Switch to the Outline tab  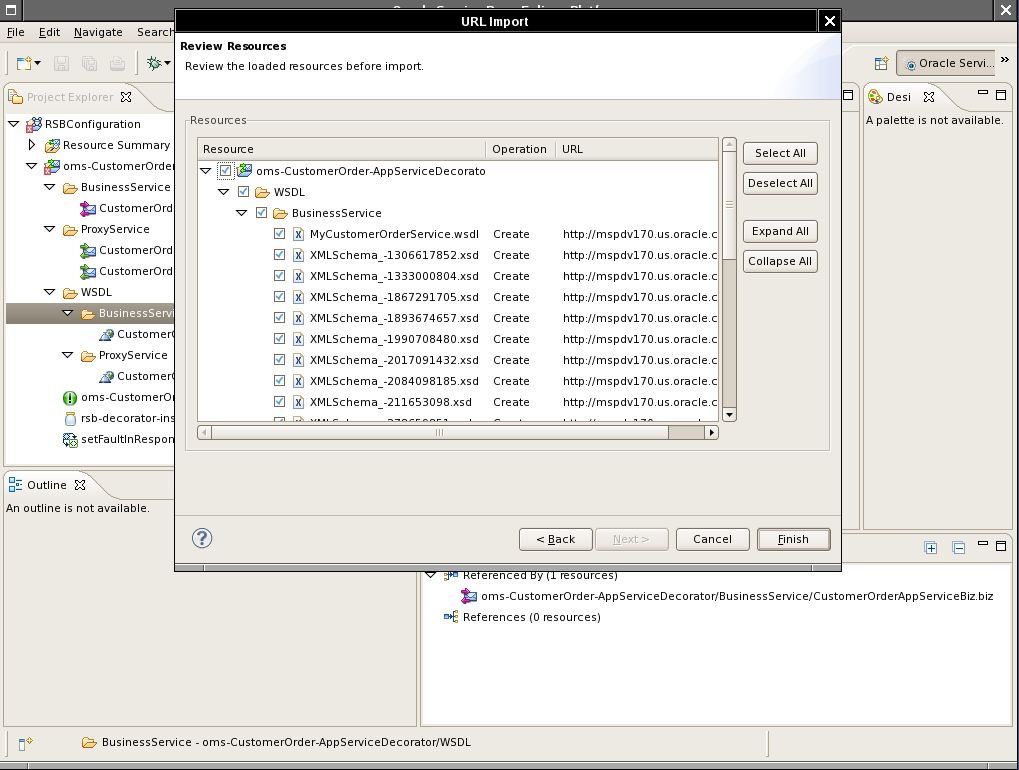click(x=47, y=485)
